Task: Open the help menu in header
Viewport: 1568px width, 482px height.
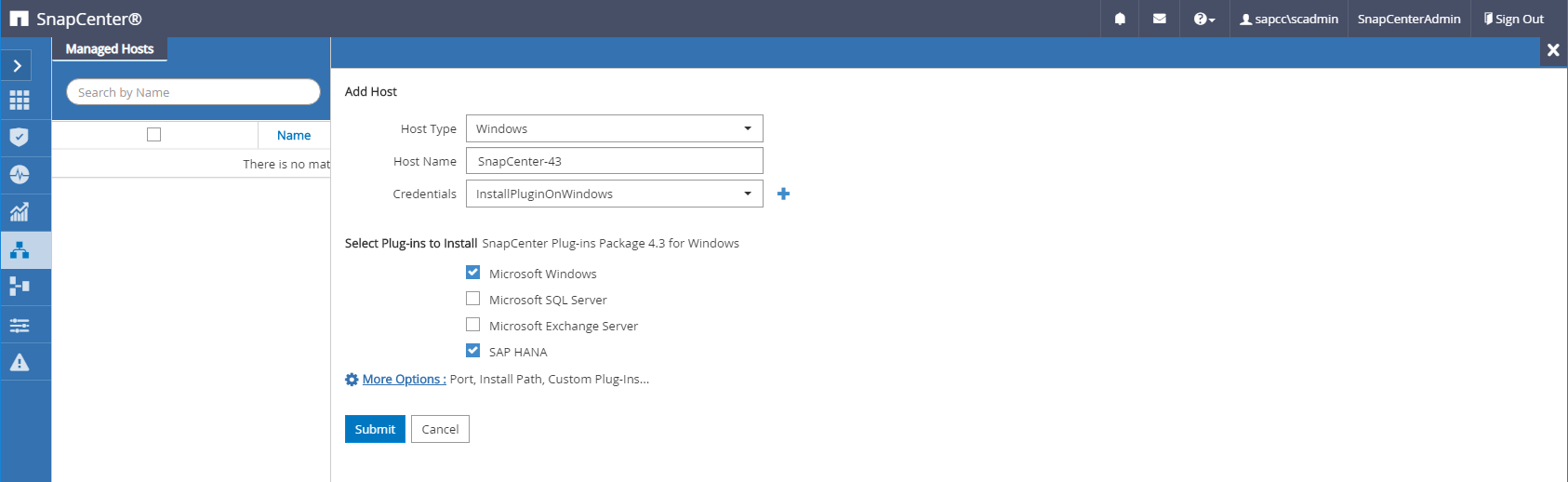Action: pyautogui.click(x=1203, y=19)
